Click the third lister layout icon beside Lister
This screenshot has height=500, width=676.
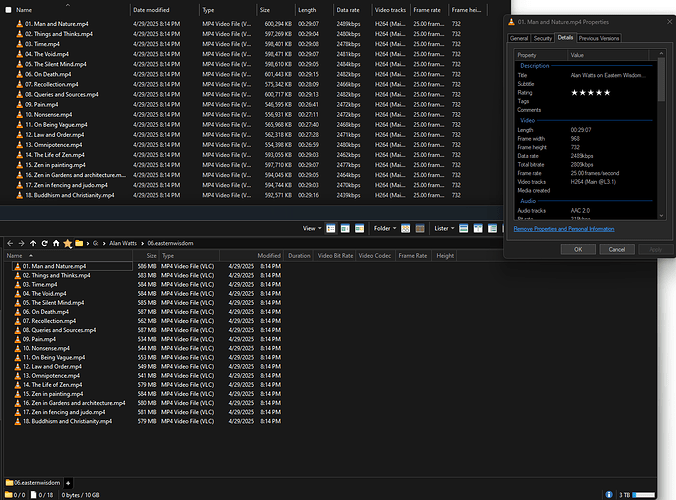tap(492, 228)
